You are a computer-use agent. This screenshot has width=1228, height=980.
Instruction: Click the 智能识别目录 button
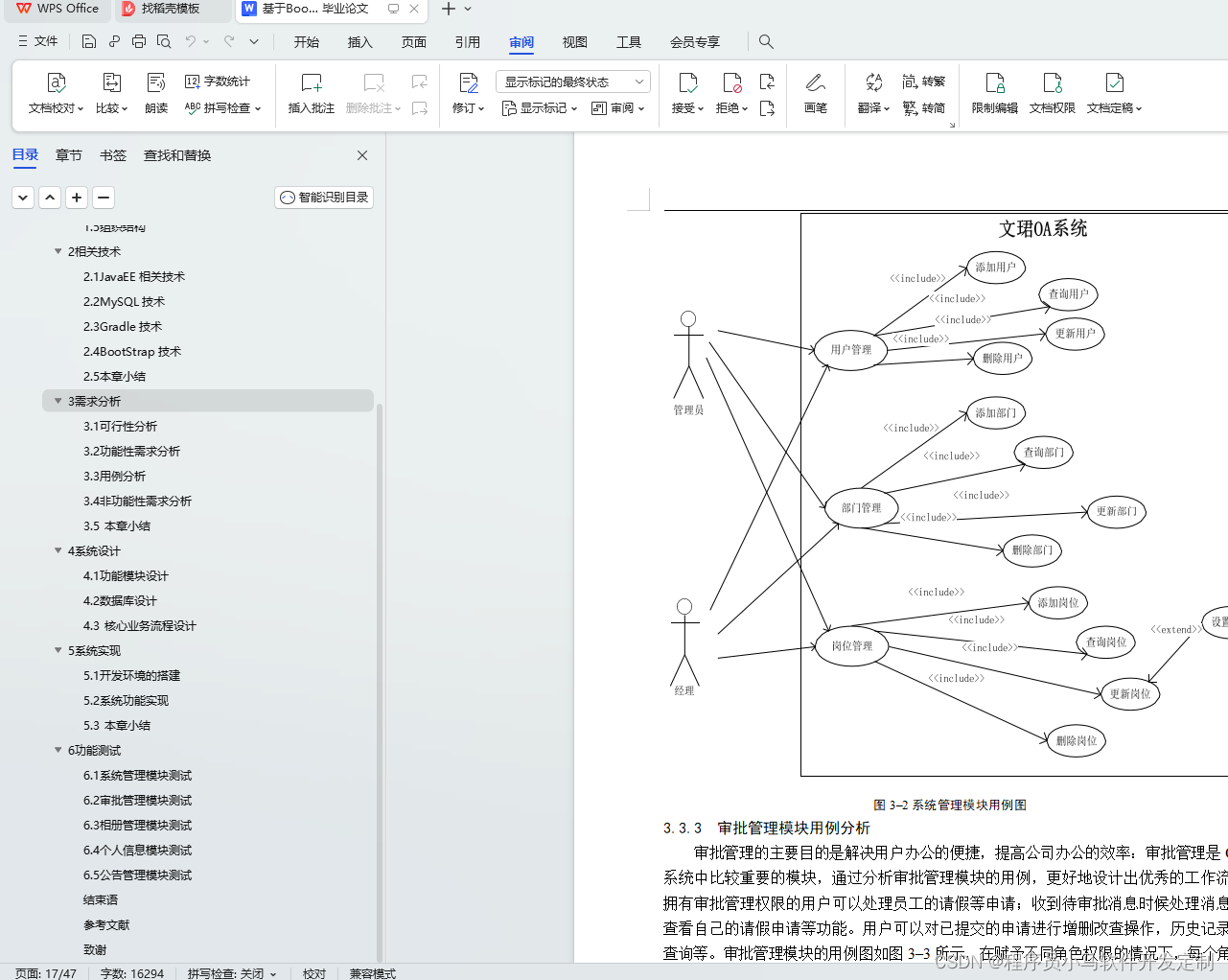pyautogui.click(x=323, y=197)
